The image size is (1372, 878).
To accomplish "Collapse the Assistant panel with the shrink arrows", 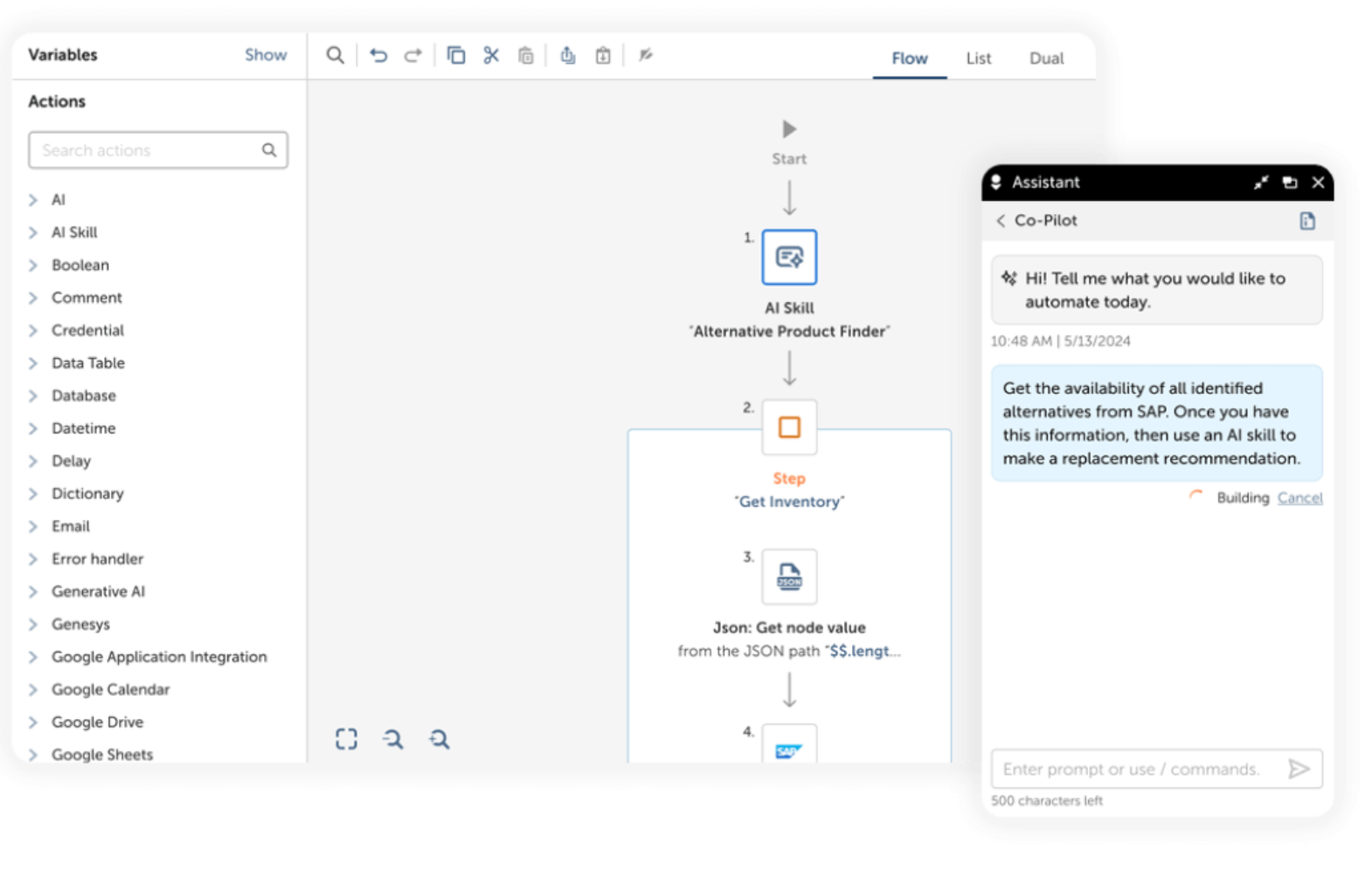I will click(1261, 183).
